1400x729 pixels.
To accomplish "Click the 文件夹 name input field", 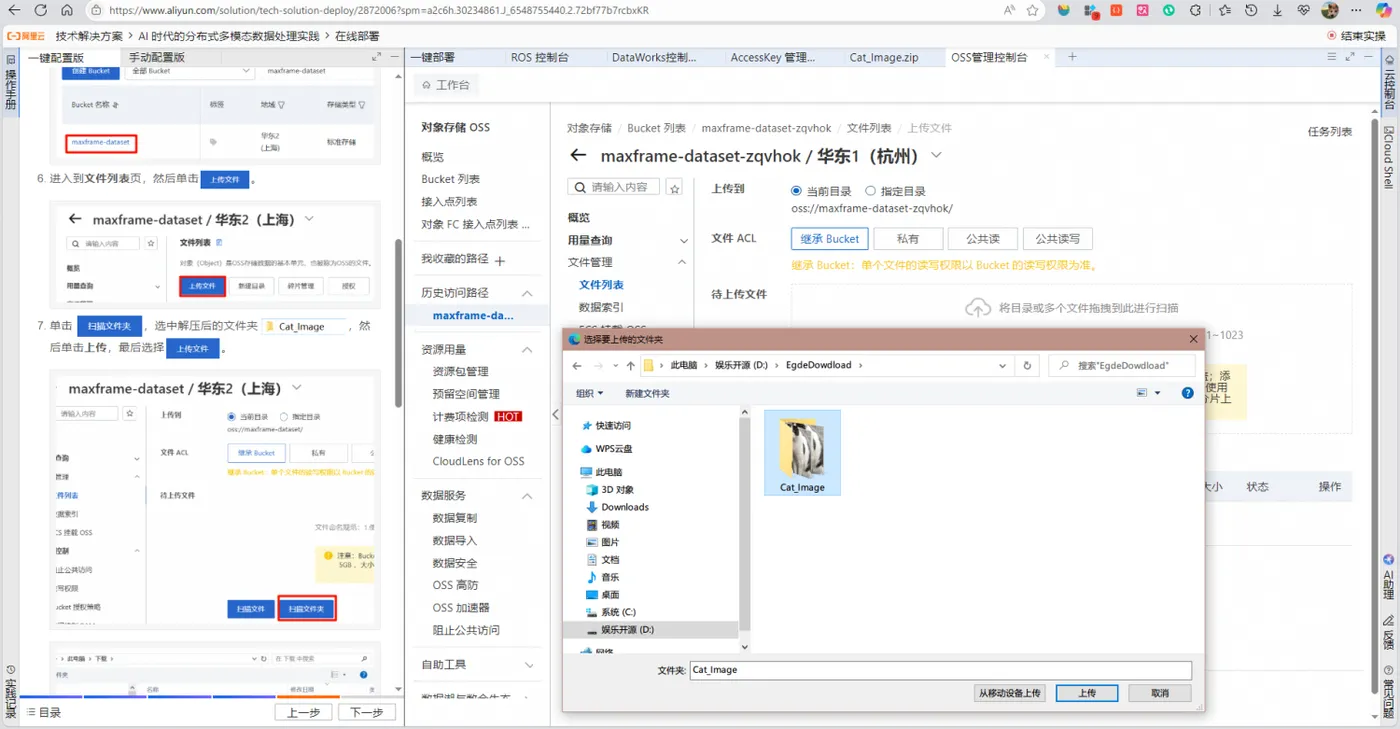I will tap(940, 670).
